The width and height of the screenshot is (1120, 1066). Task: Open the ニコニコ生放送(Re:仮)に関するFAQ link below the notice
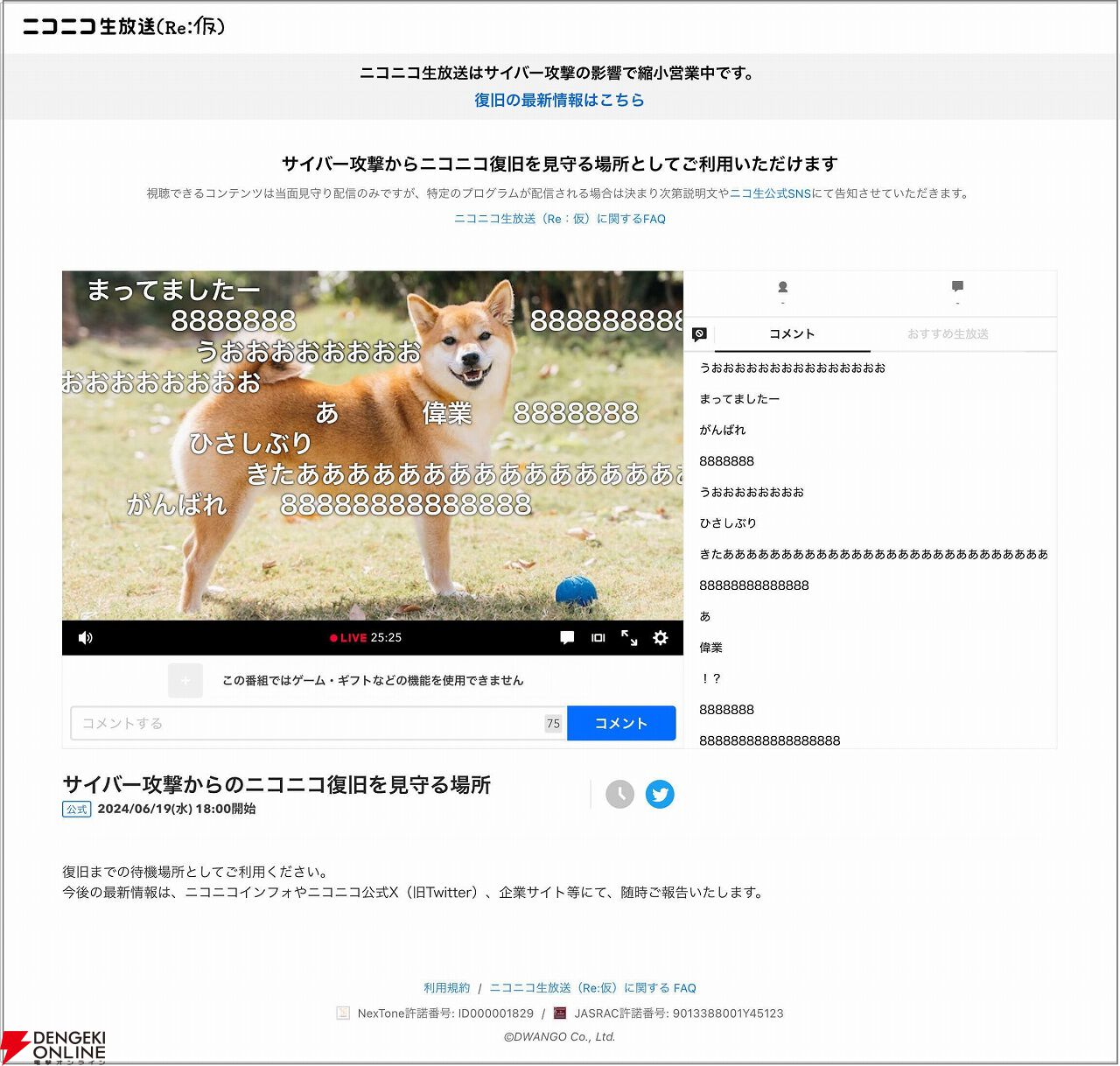click(560, 219)
